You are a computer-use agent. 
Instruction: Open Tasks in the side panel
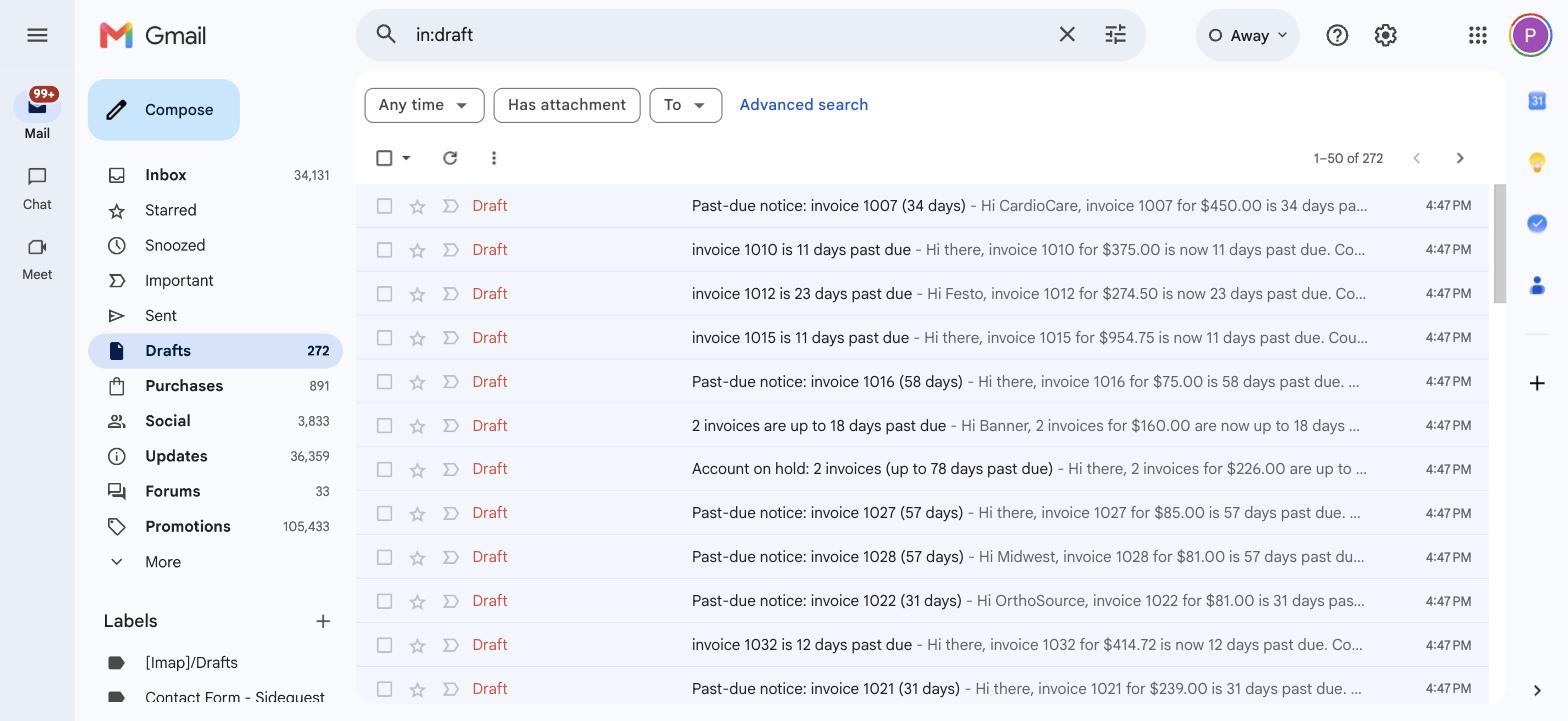pyautogui.click(x=1537, y=223)
